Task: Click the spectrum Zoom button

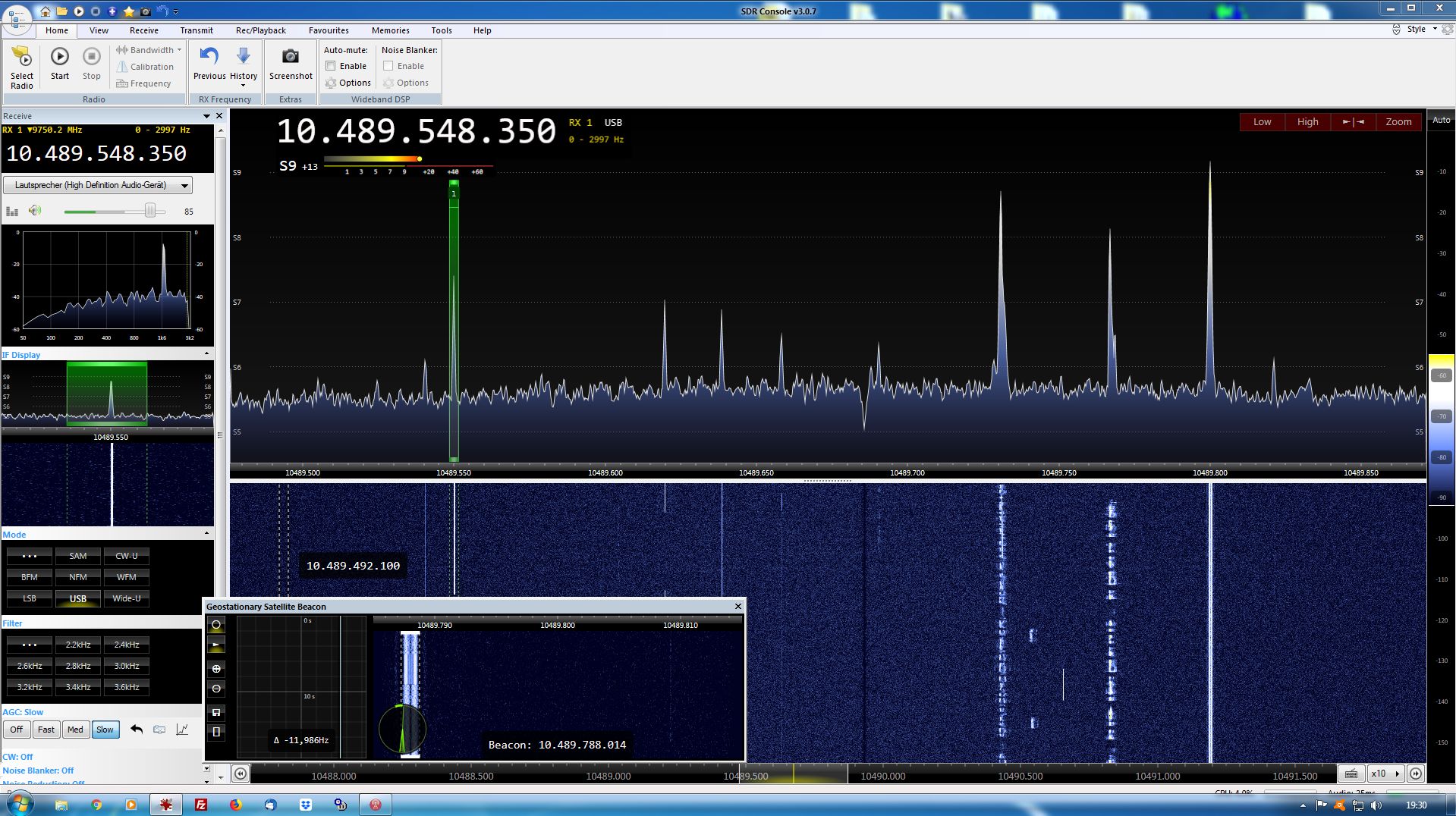Action: coord(1399,121)
